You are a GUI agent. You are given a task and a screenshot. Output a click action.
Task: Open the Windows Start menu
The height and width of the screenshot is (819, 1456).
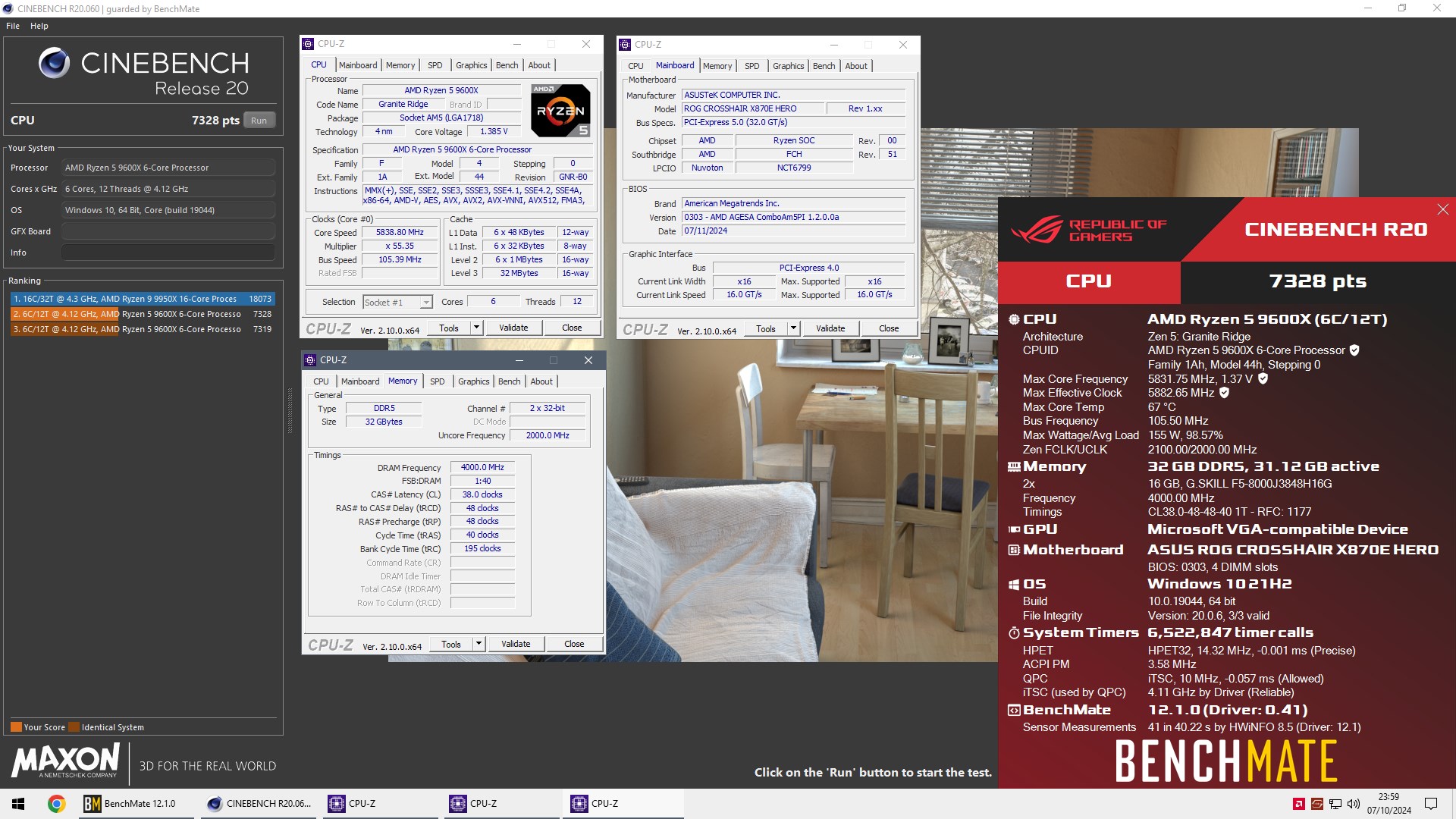coord(18,804)
